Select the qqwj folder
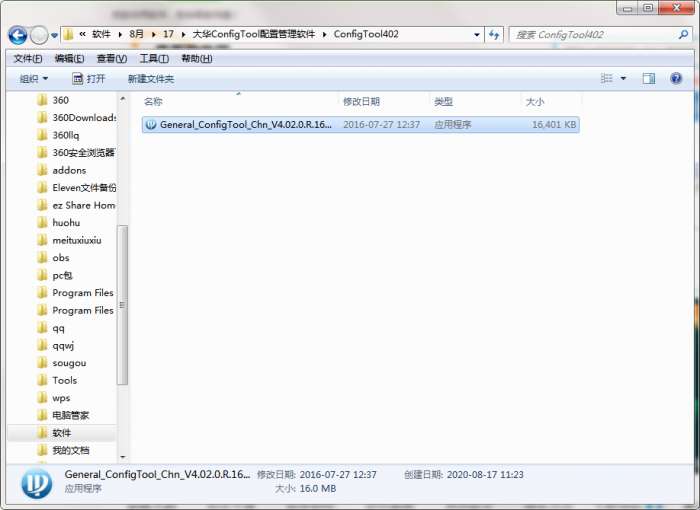700x510 pixels. (63, 345)
